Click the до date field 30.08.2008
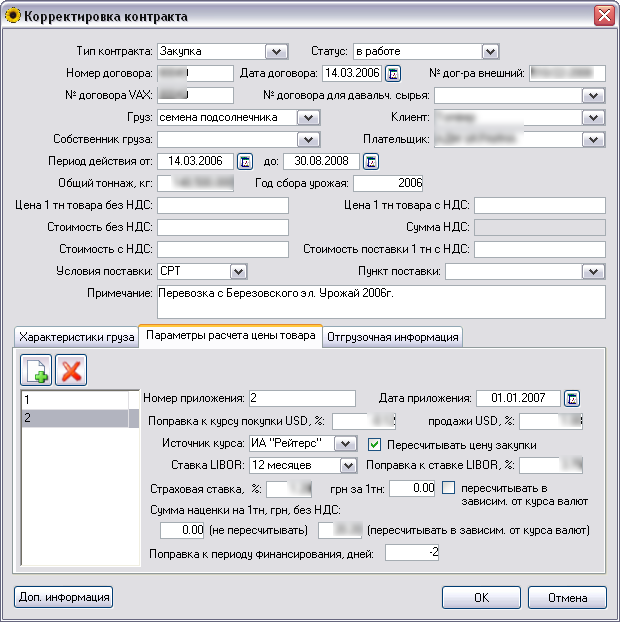Image resolution: width=620 pixels, height=622 pixels. click(x=321, y=161)
